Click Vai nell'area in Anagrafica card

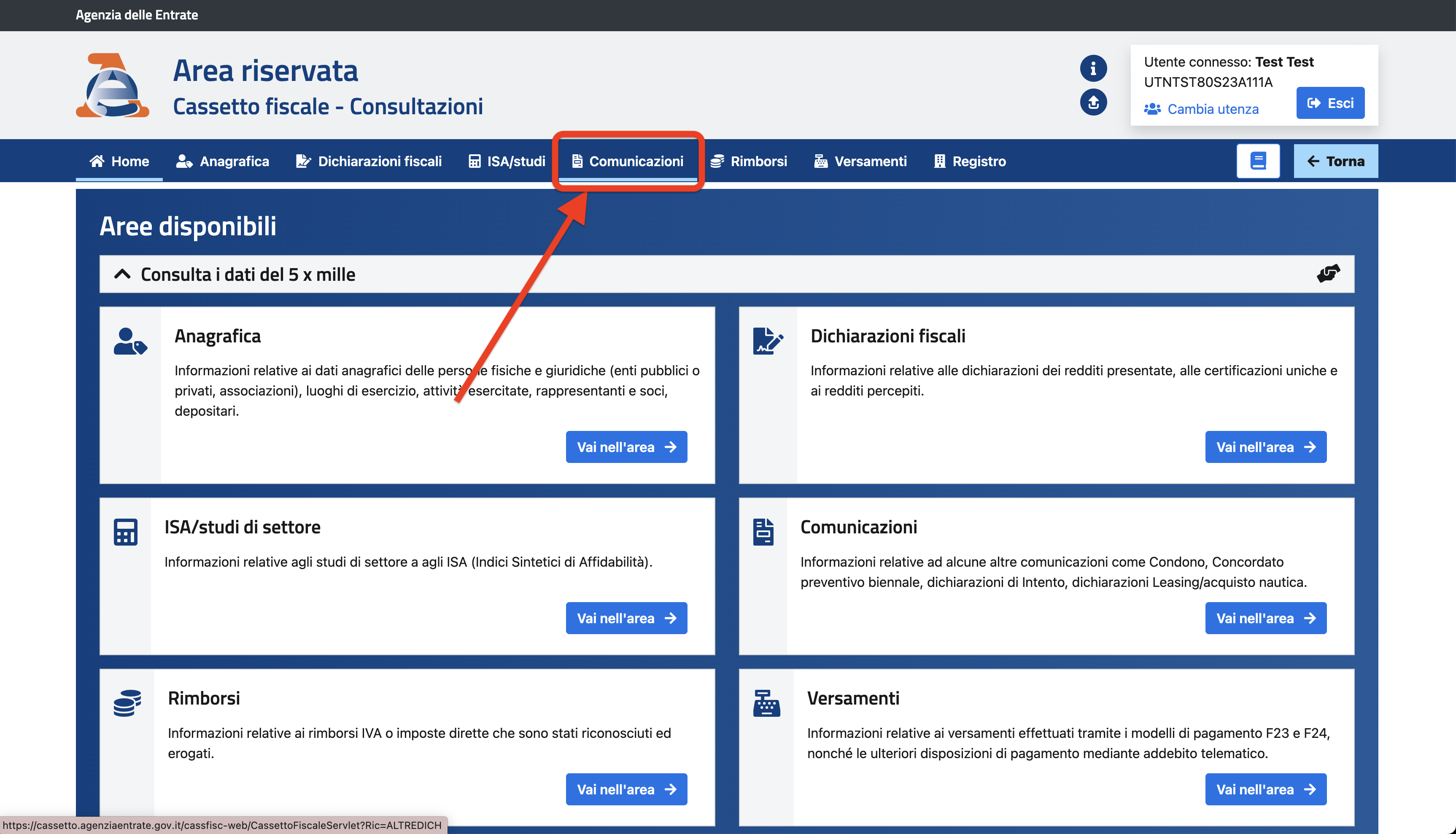(x=626, y=447)
